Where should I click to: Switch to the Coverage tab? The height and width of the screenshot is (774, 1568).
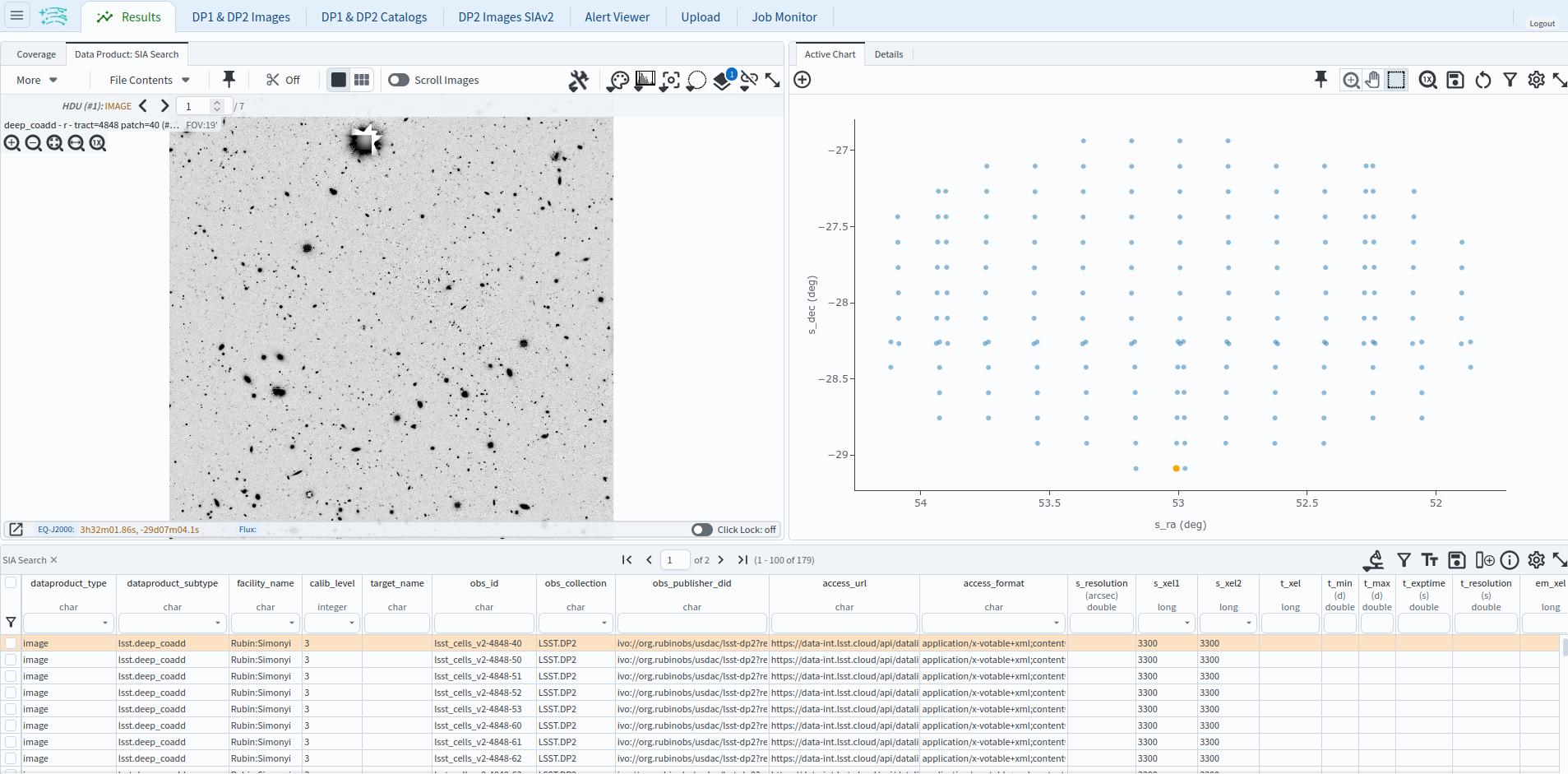36,54
